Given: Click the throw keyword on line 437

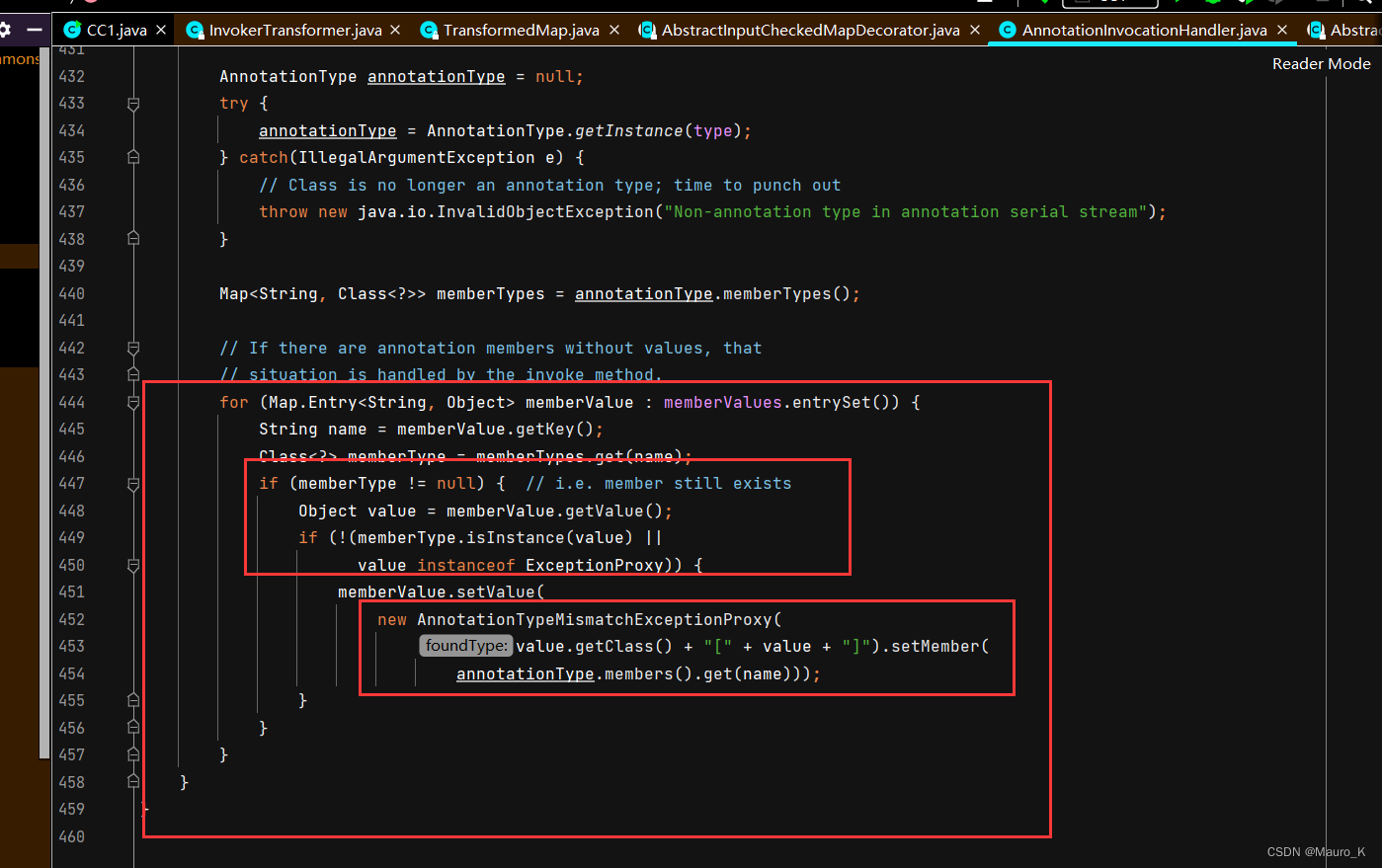Looking at the screenshot, I should pos(284,212).
